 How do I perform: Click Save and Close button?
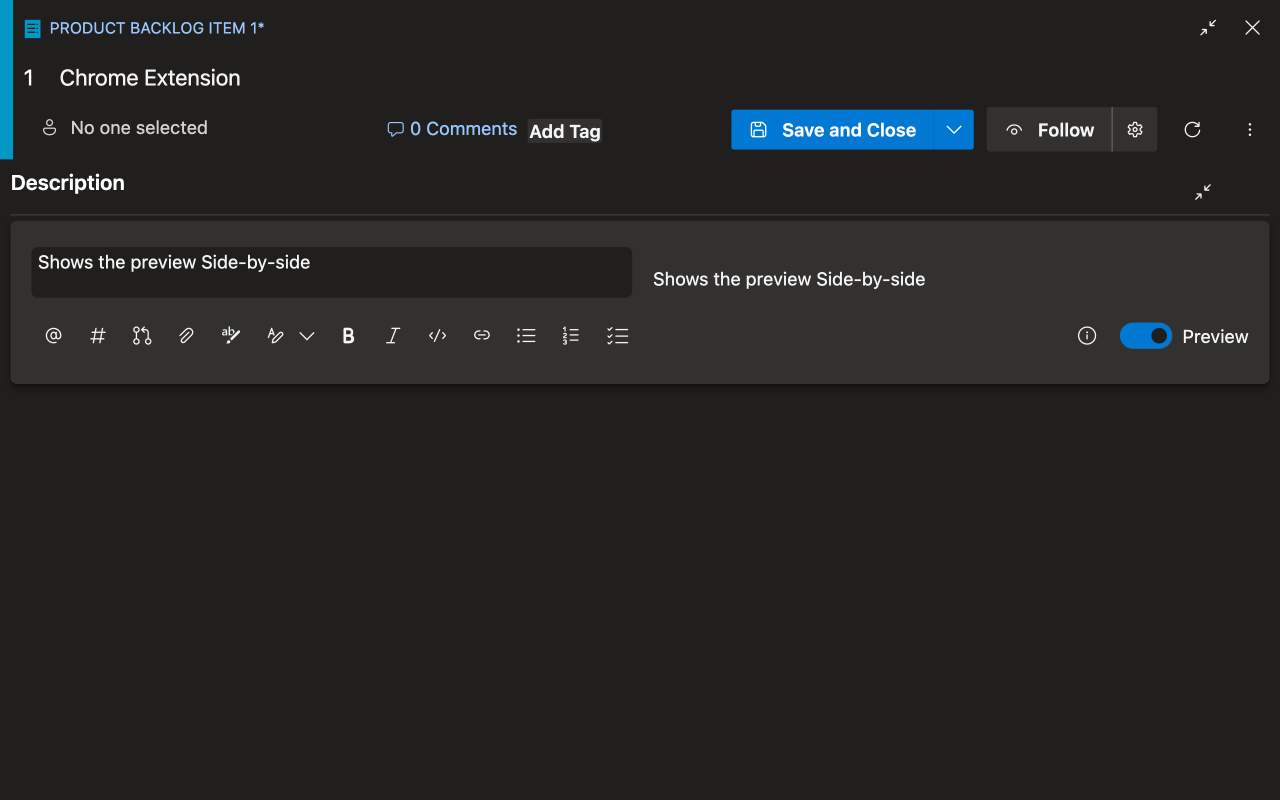(x=833, y=130)
